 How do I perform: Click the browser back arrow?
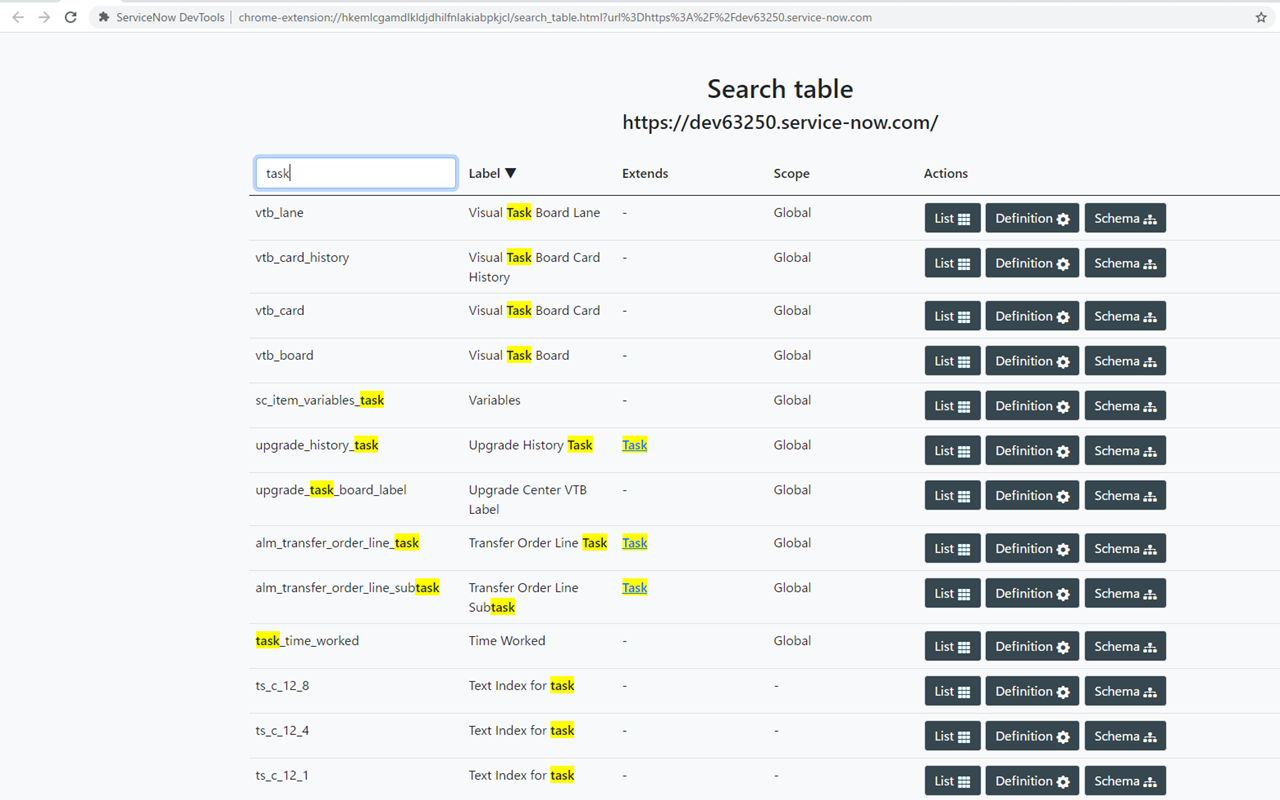click(18, 17)
